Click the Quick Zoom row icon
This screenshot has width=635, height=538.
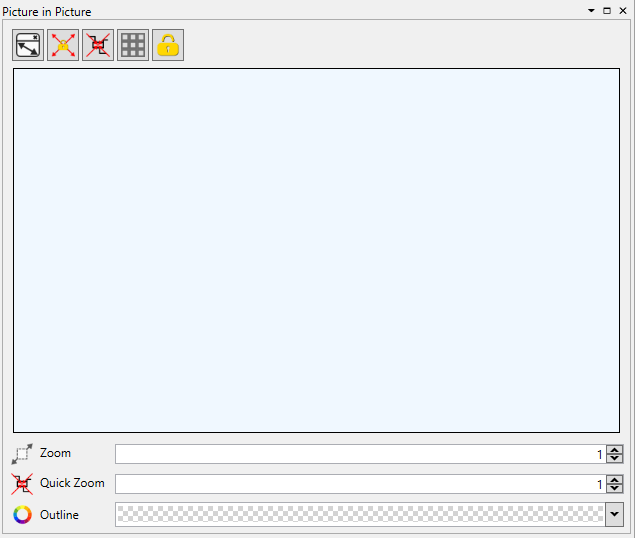[x=22, y=484]
